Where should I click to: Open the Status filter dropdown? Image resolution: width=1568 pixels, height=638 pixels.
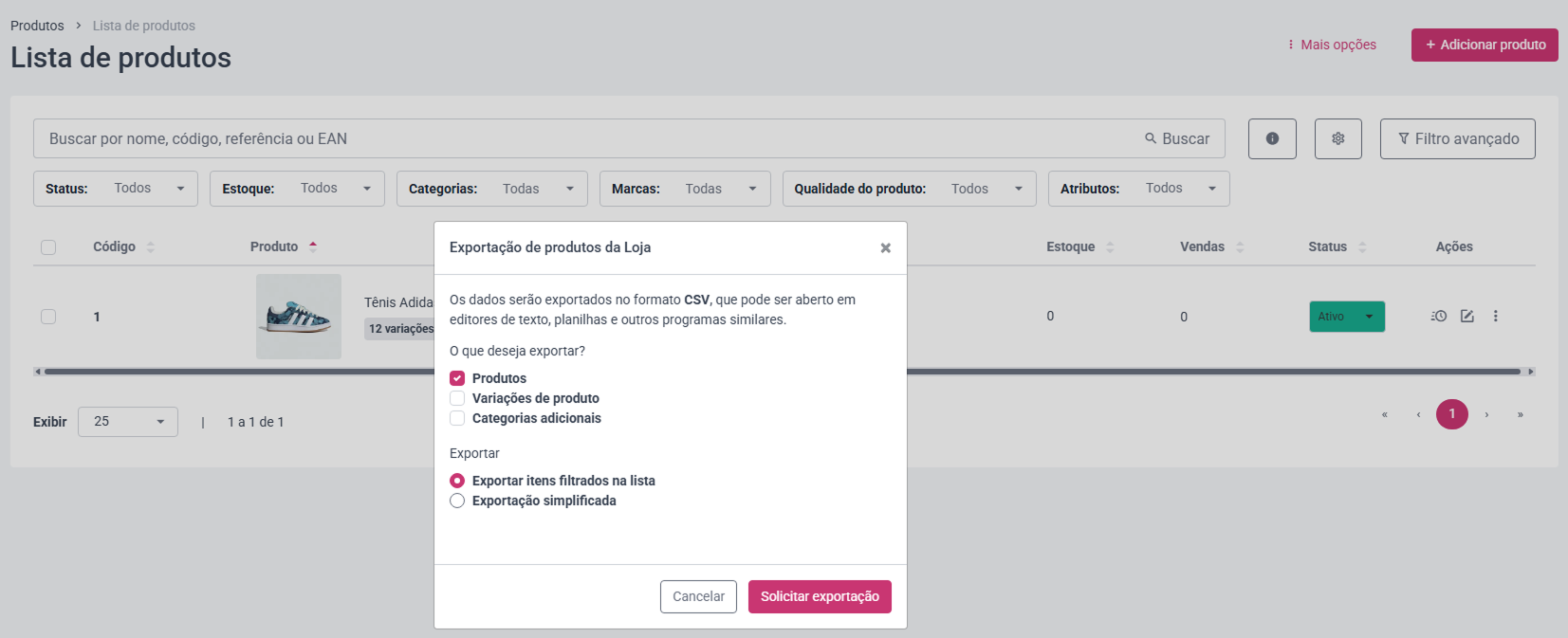[116, 189]
